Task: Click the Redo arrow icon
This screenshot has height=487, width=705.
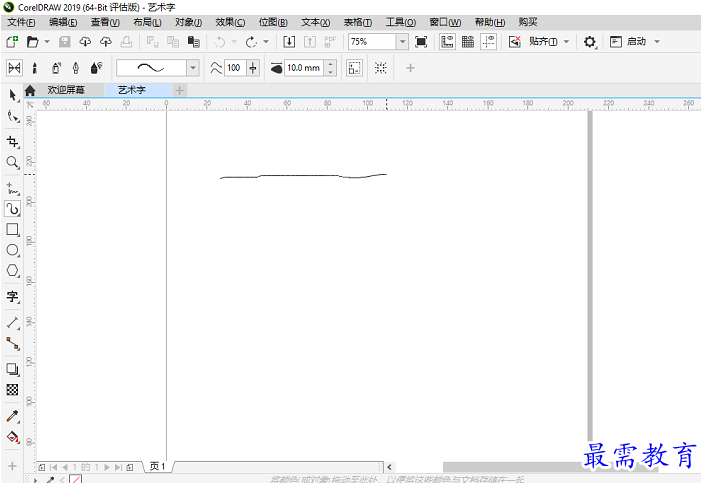Action: click(251, 42)
